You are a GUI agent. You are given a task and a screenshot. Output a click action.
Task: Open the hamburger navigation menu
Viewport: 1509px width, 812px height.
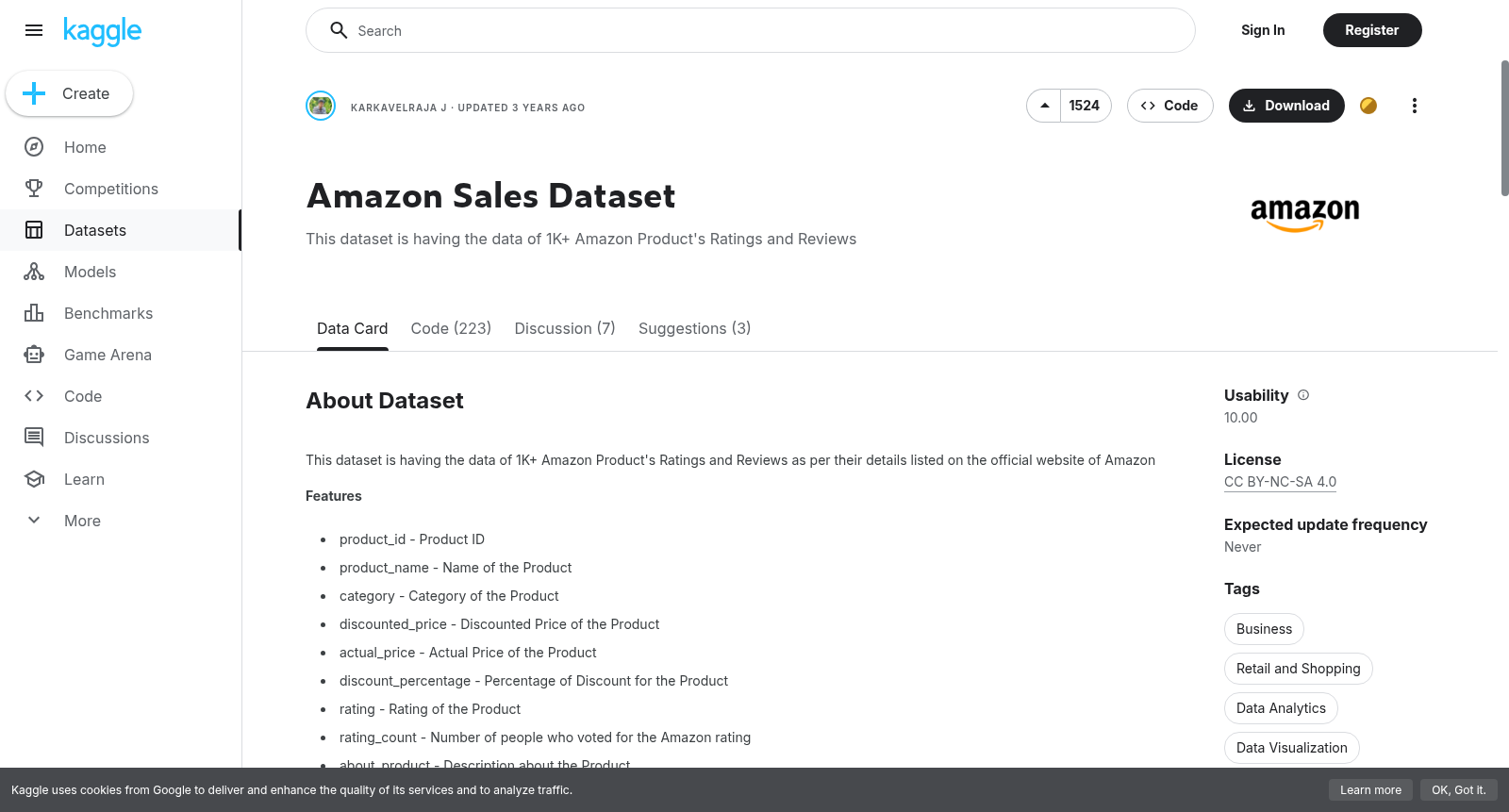point(34,30)
